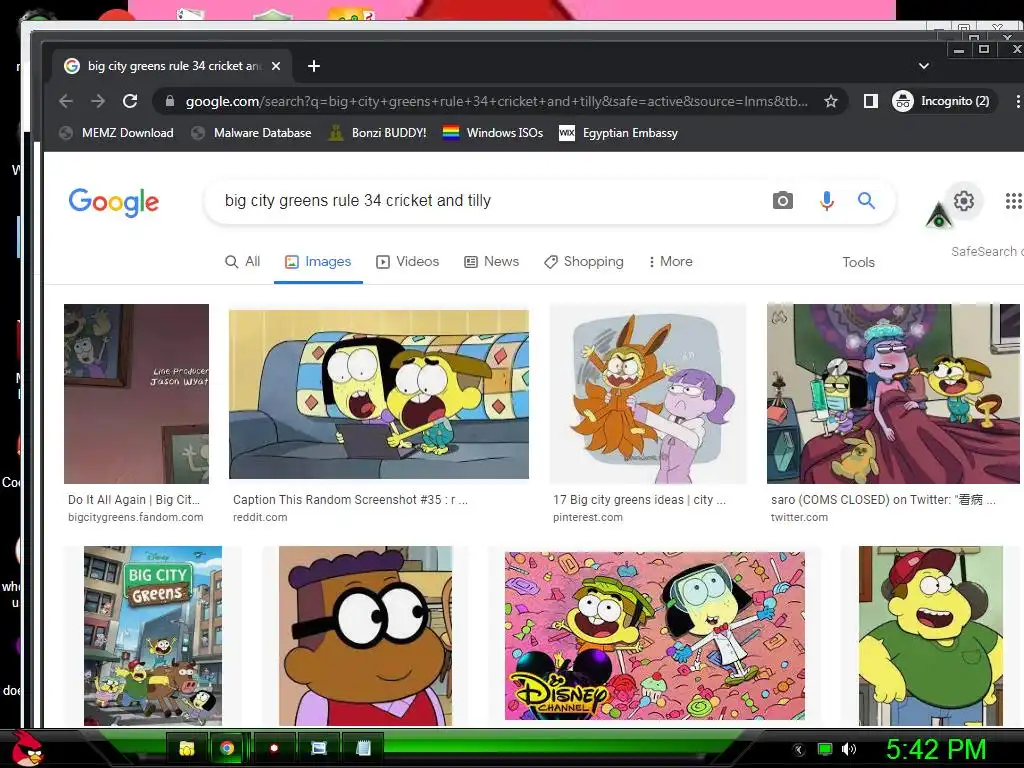This screenshot has height=768, width=1024.
Task: Open the Incognito (2) profile button
Action: (x=944, y=101)
